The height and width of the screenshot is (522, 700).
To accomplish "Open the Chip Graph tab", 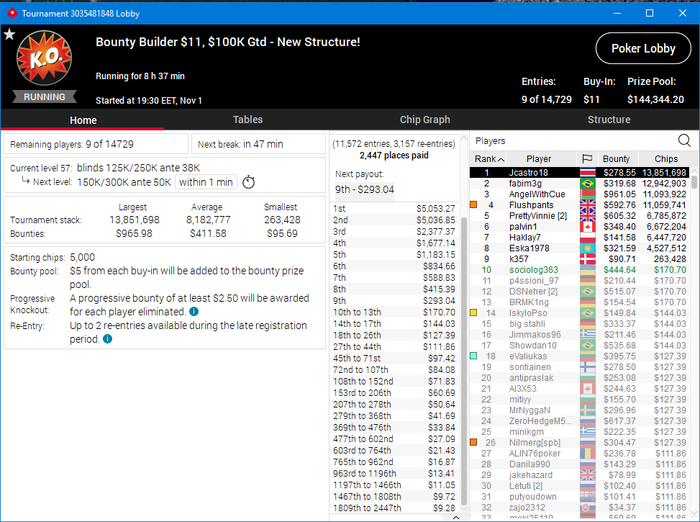I will pyautogui.click(x=425, y=120).
